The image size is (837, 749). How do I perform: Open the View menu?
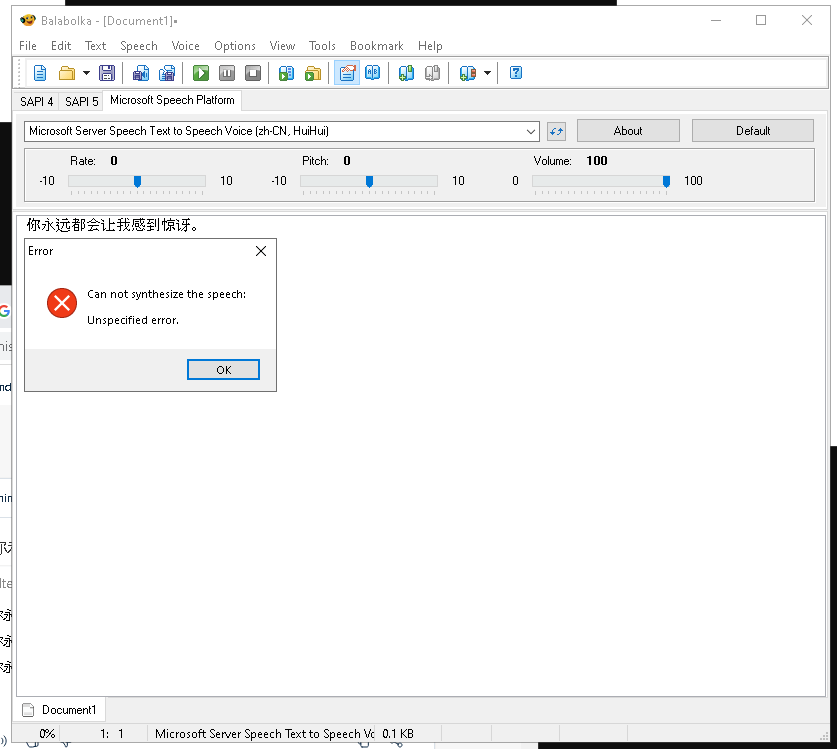point(282,46)
